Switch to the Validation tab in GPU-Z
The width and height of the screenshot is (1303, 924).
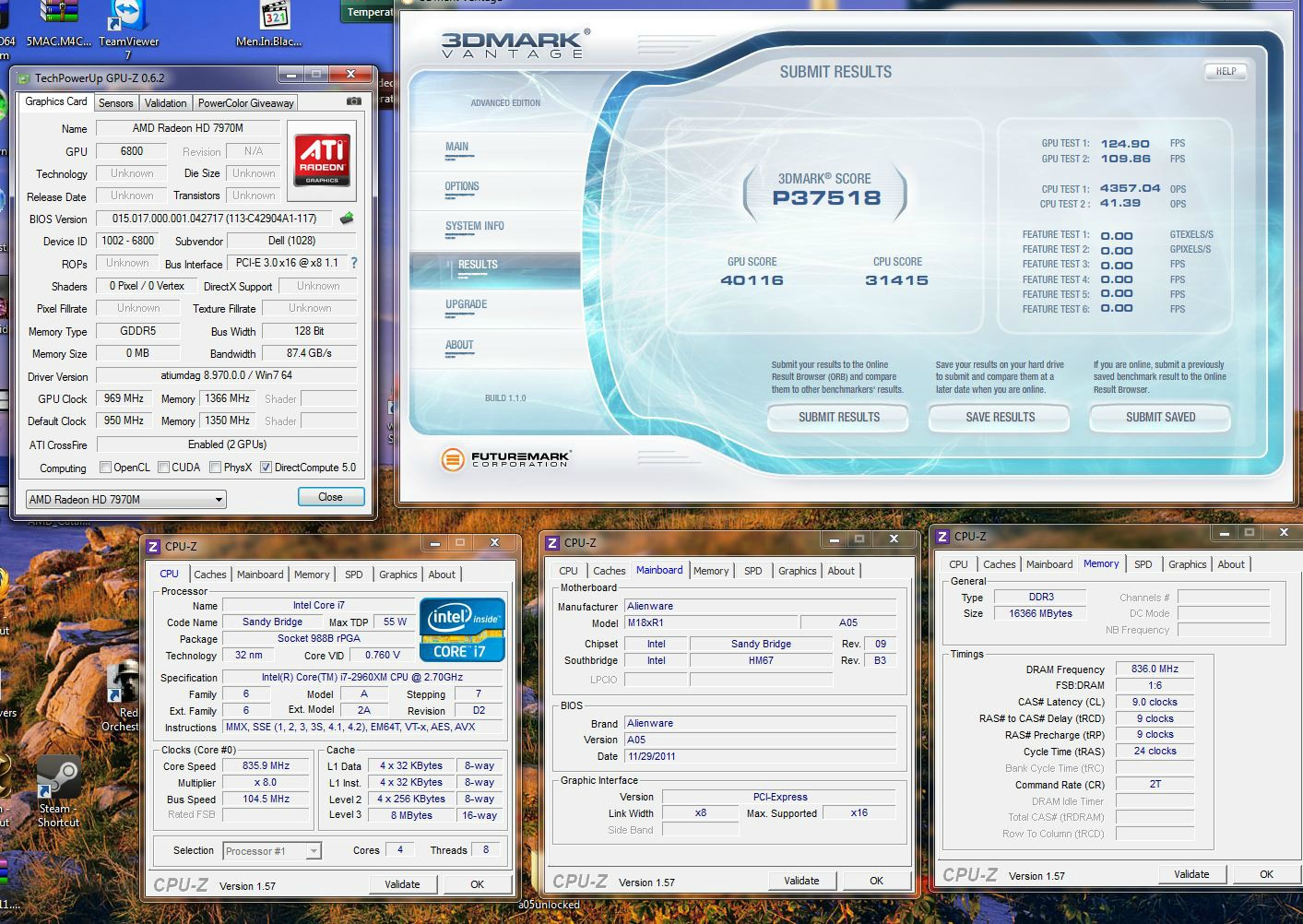(x=166, y=102)
